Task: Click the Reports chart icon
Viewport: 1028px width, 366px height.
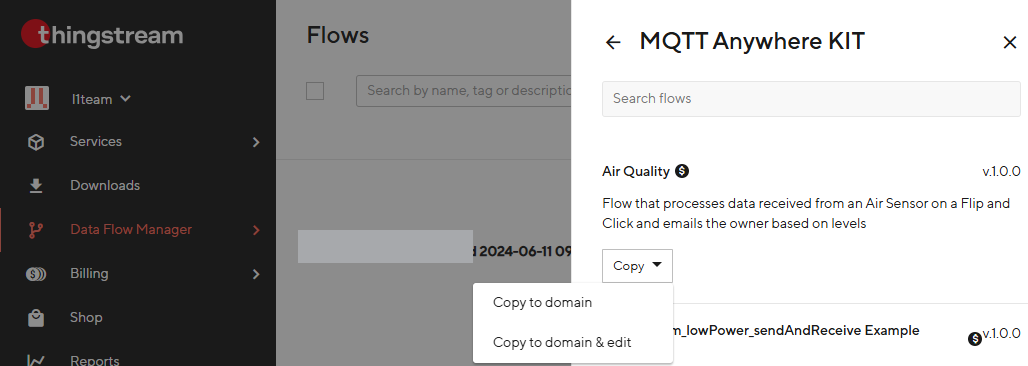Action: point(36,359)
